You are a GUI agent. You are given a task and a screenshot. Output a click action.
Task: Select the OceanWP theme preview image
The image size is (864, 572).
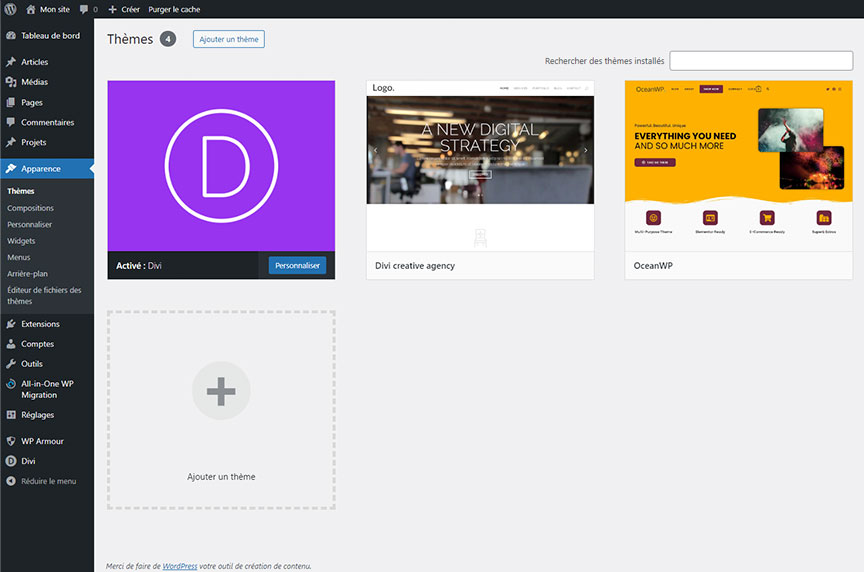pos(738,166)
